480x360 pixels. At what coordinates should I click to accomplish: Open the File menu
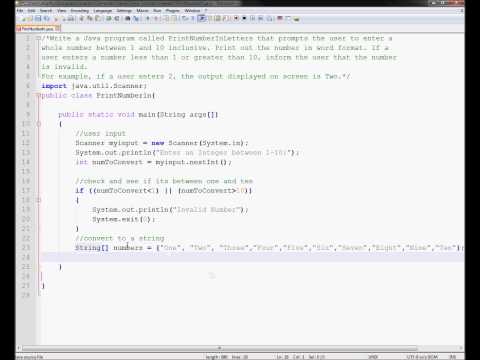[x=20, y=11]
